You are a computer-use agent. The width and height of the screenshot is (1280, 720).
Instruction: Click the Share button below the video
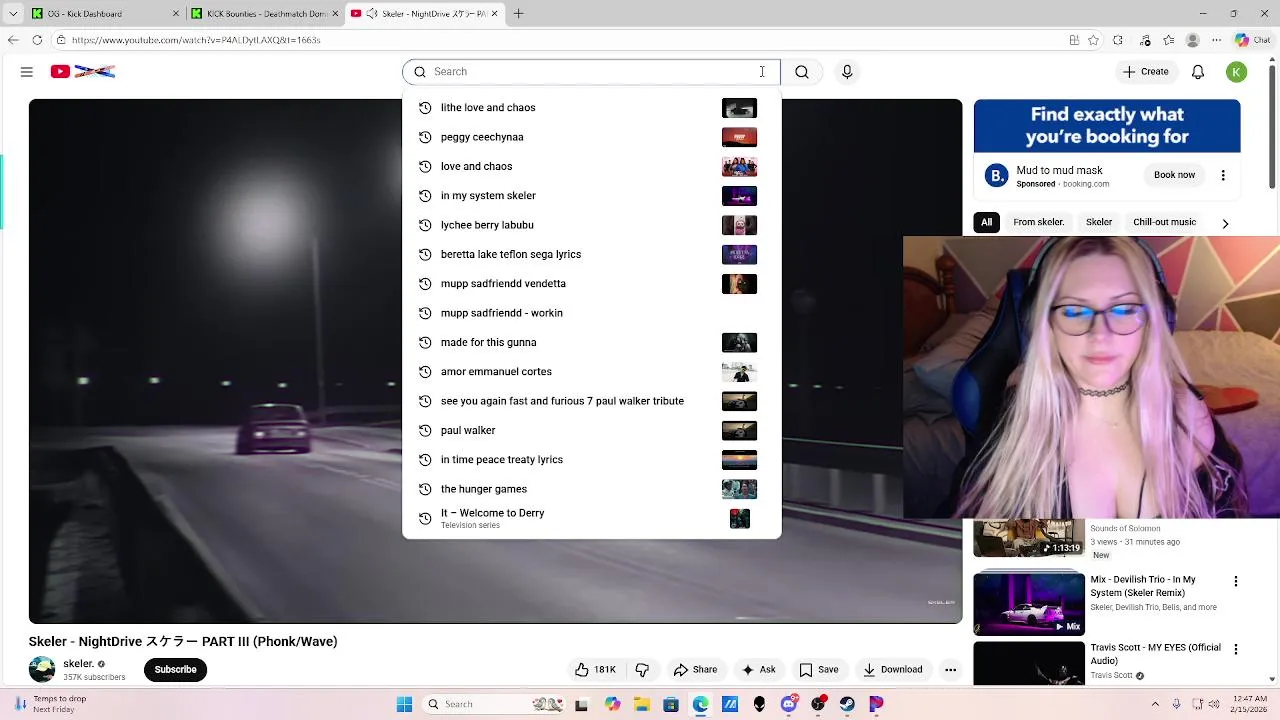coord(695,669)
